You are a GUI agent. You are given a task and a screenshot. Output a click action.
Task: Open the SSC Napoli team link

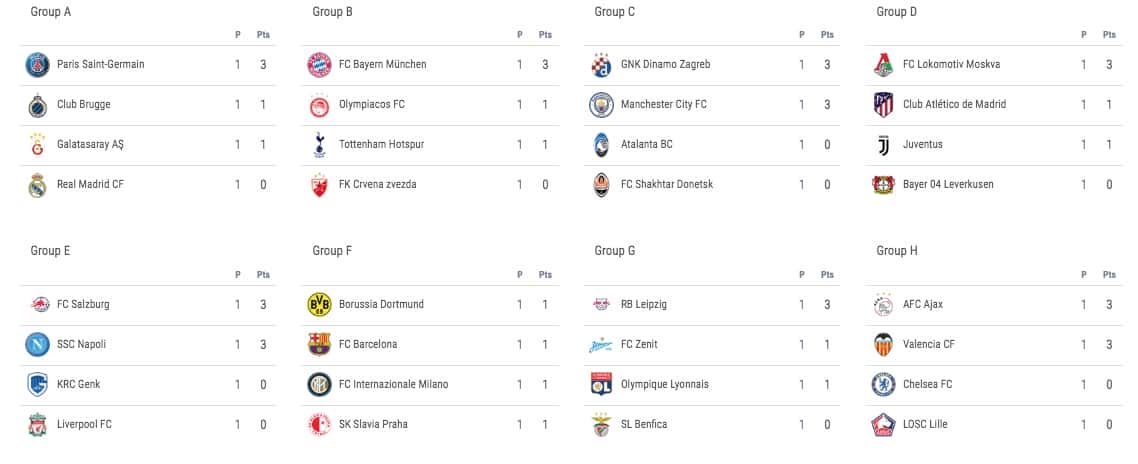(81, 344)
